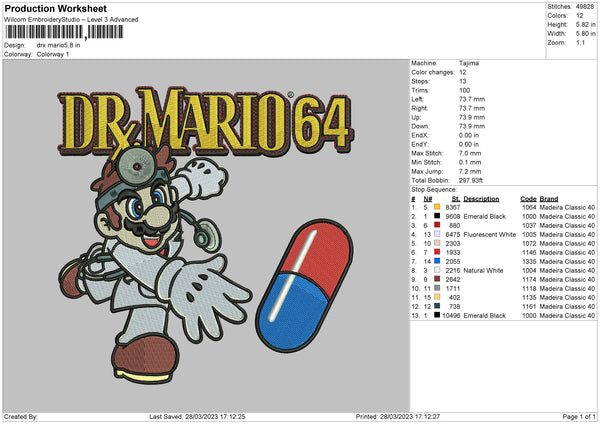Click the 'Last Saved: 28/03/2023 17:12:25' footer text
Screen dimensions: 600x424
click(x=197, y=417)
